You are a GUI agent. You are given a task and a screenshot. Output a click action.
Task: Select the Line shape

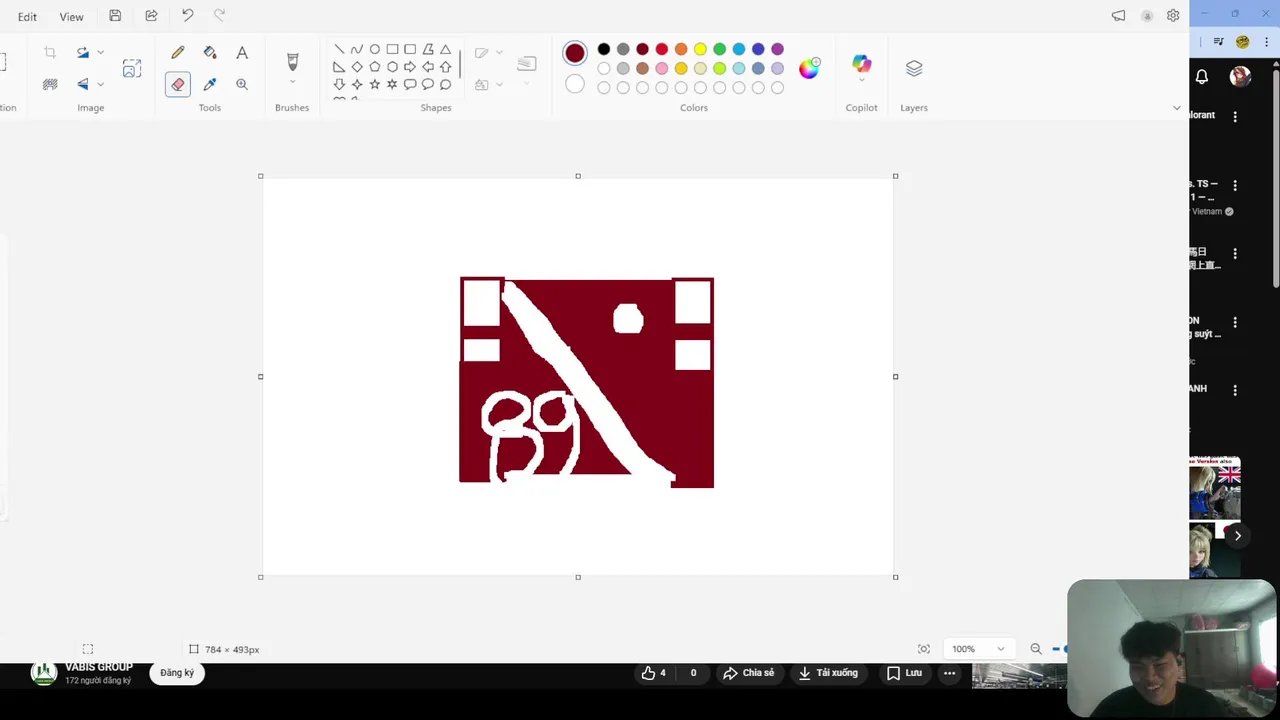click(339, 49)
